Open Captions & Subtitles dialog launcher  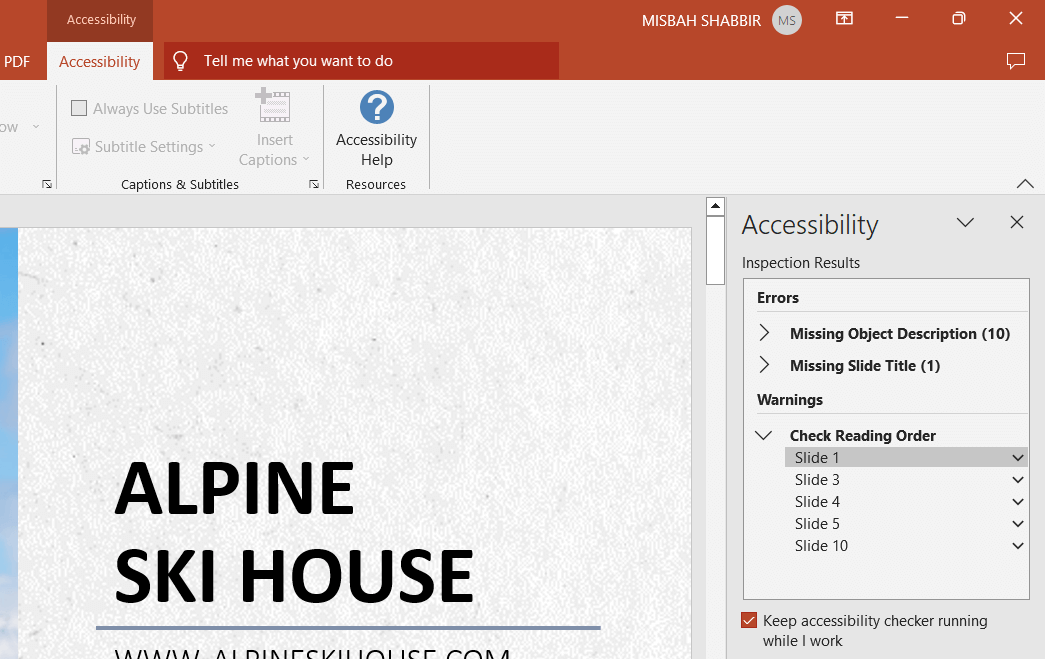pos(314,185)
